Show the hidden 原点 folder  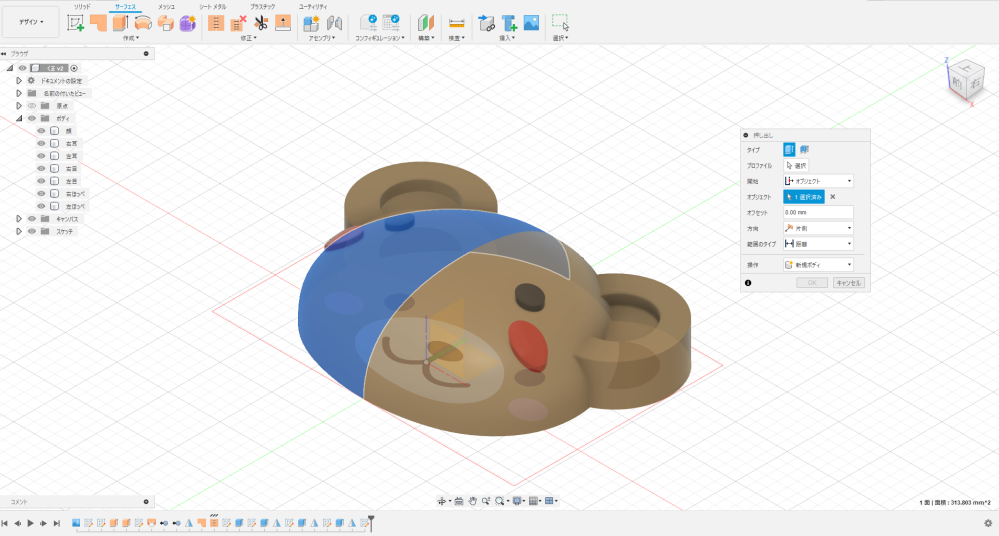point(32,106)
